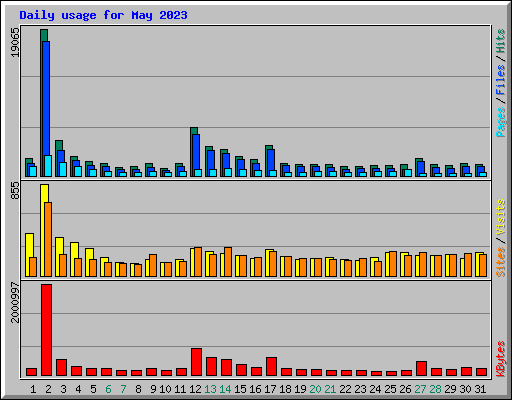This screenshot has height=400, width=512.
Task: Click the day 12 axis label
Action: pyautogui.click(x=195, y=389)
